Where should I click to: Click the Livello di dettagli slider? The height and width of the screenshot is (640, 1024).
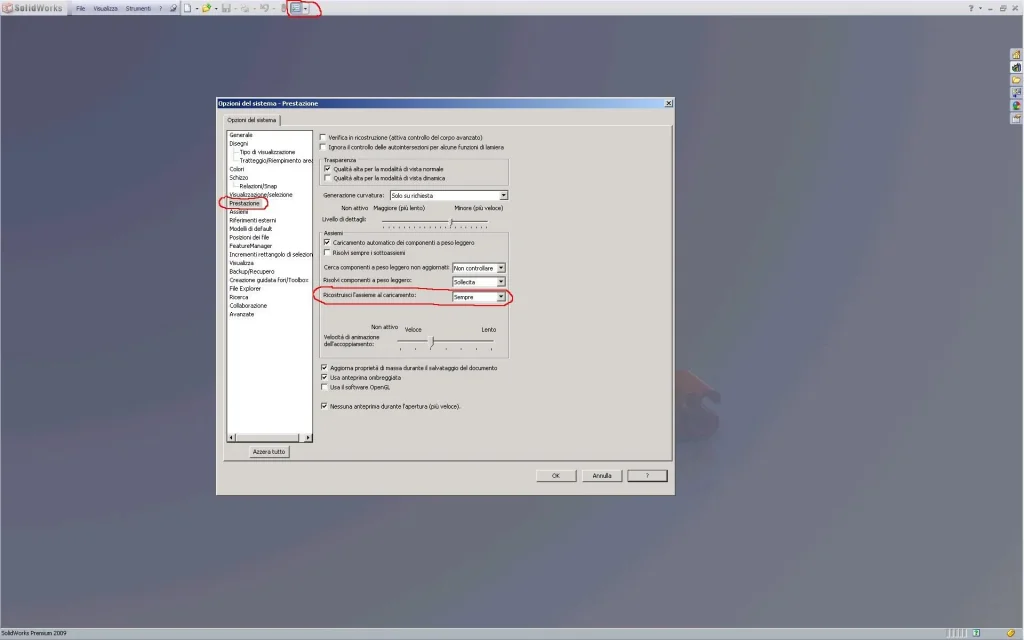pos(452,222)
